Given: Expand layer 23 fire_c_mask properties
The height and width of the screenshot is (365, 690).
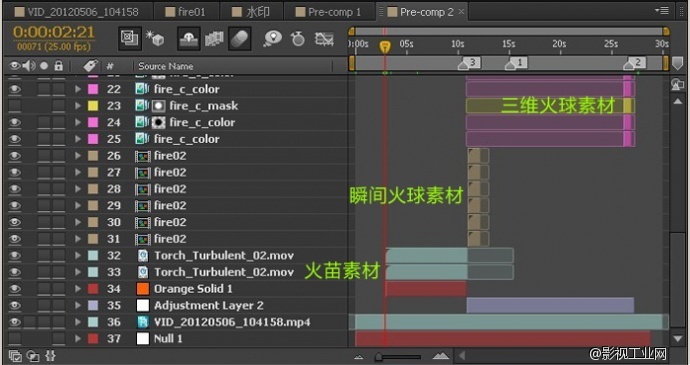Looking at the screenshot, I should point(78,106).
